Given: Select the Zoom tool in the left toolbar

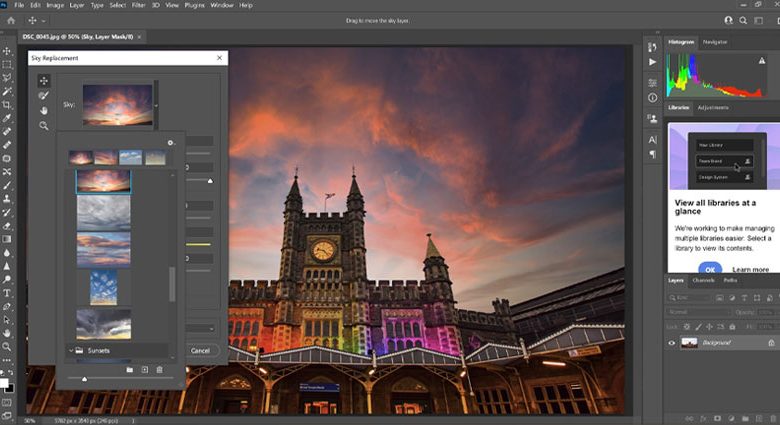Looking at the screenshot, I should tap(7, 346).
